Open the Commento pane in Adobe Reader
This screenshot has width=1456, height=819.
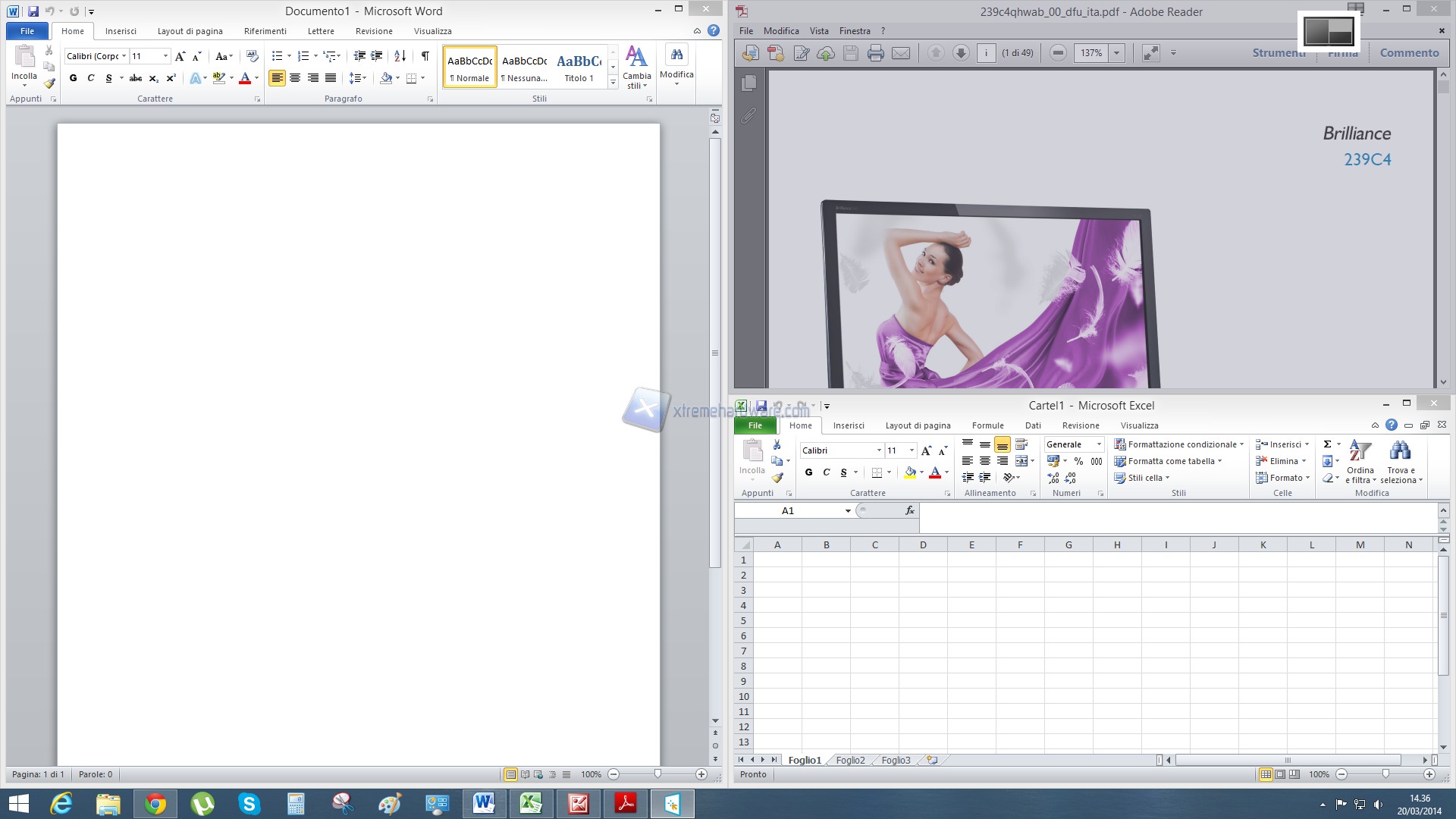(1409, 53)
